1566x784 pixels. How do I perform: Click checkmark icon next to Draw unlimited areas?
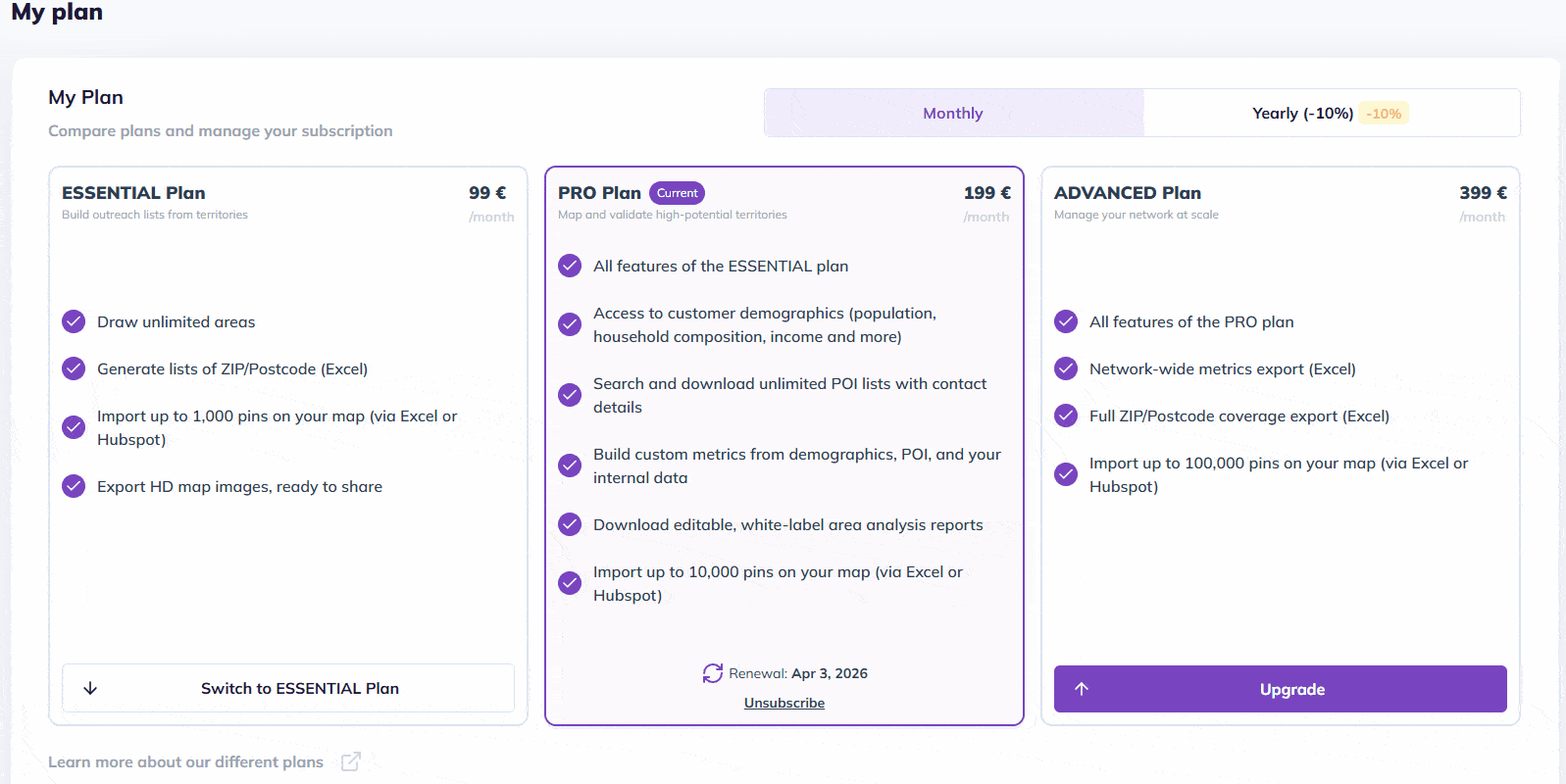click(x=74, y=321)
